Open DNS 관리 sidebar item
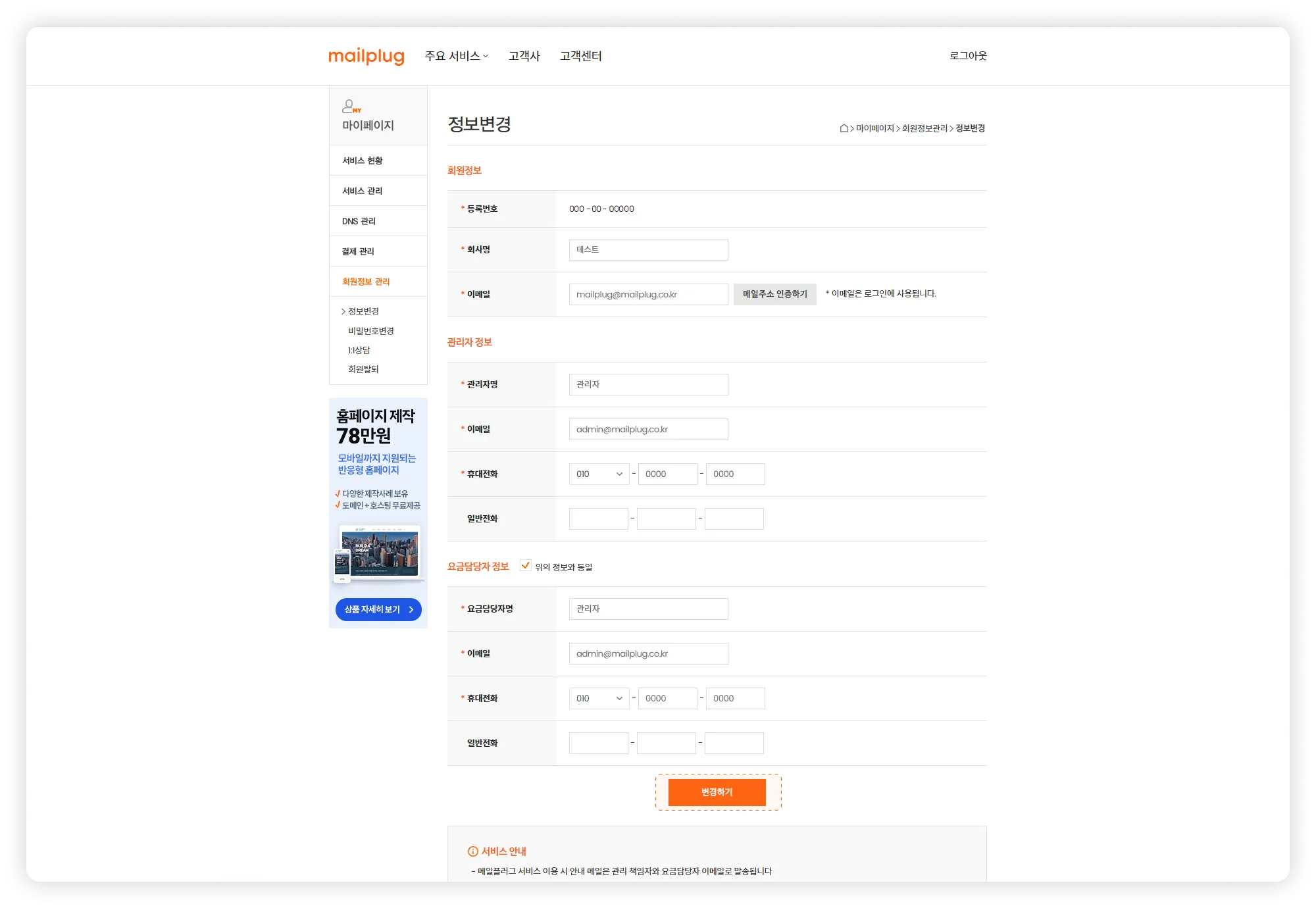 click(359, 221)
